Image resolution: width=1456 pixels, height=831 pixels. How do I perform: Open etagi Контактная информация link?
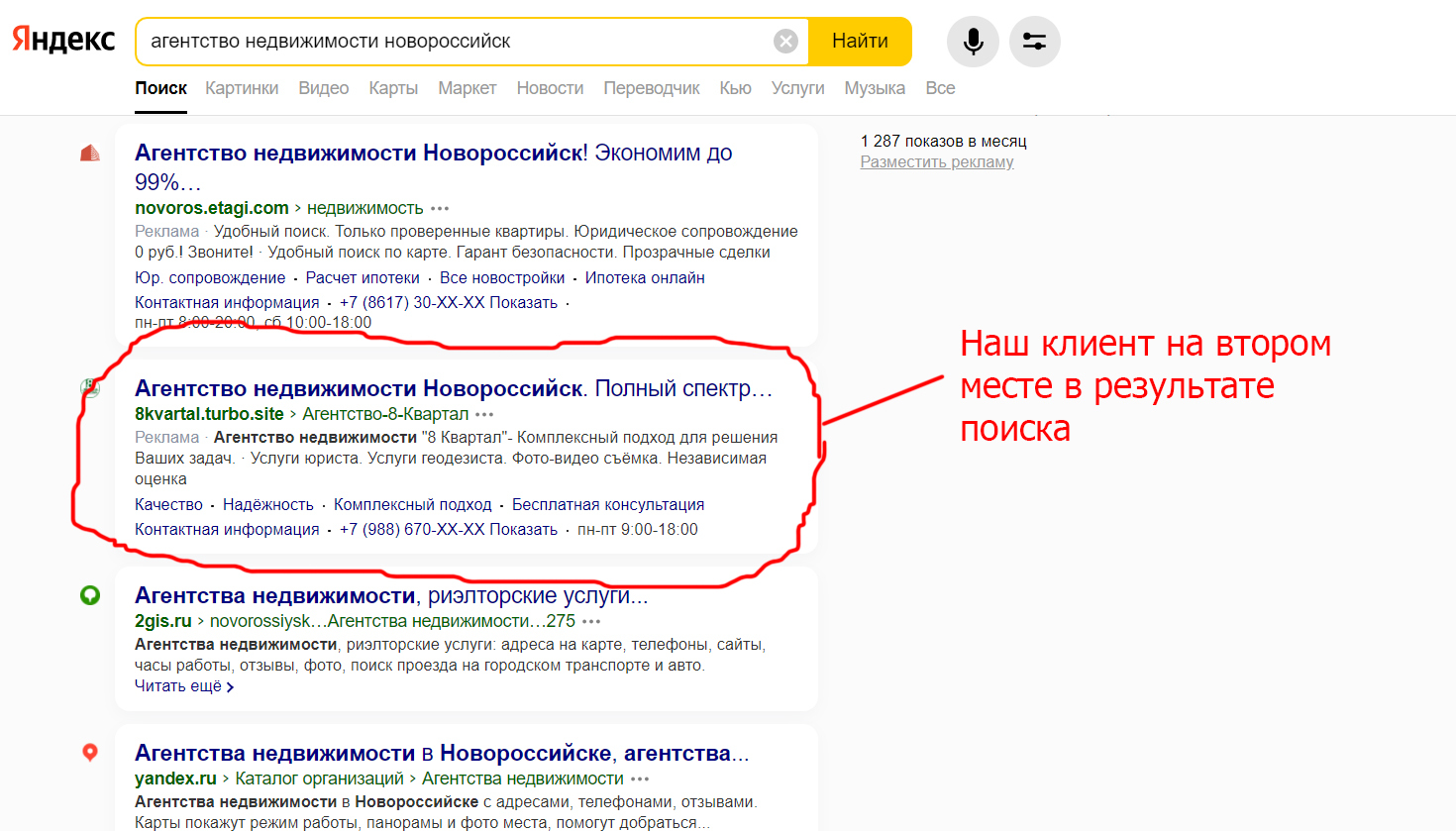click(x=227, y=303)
